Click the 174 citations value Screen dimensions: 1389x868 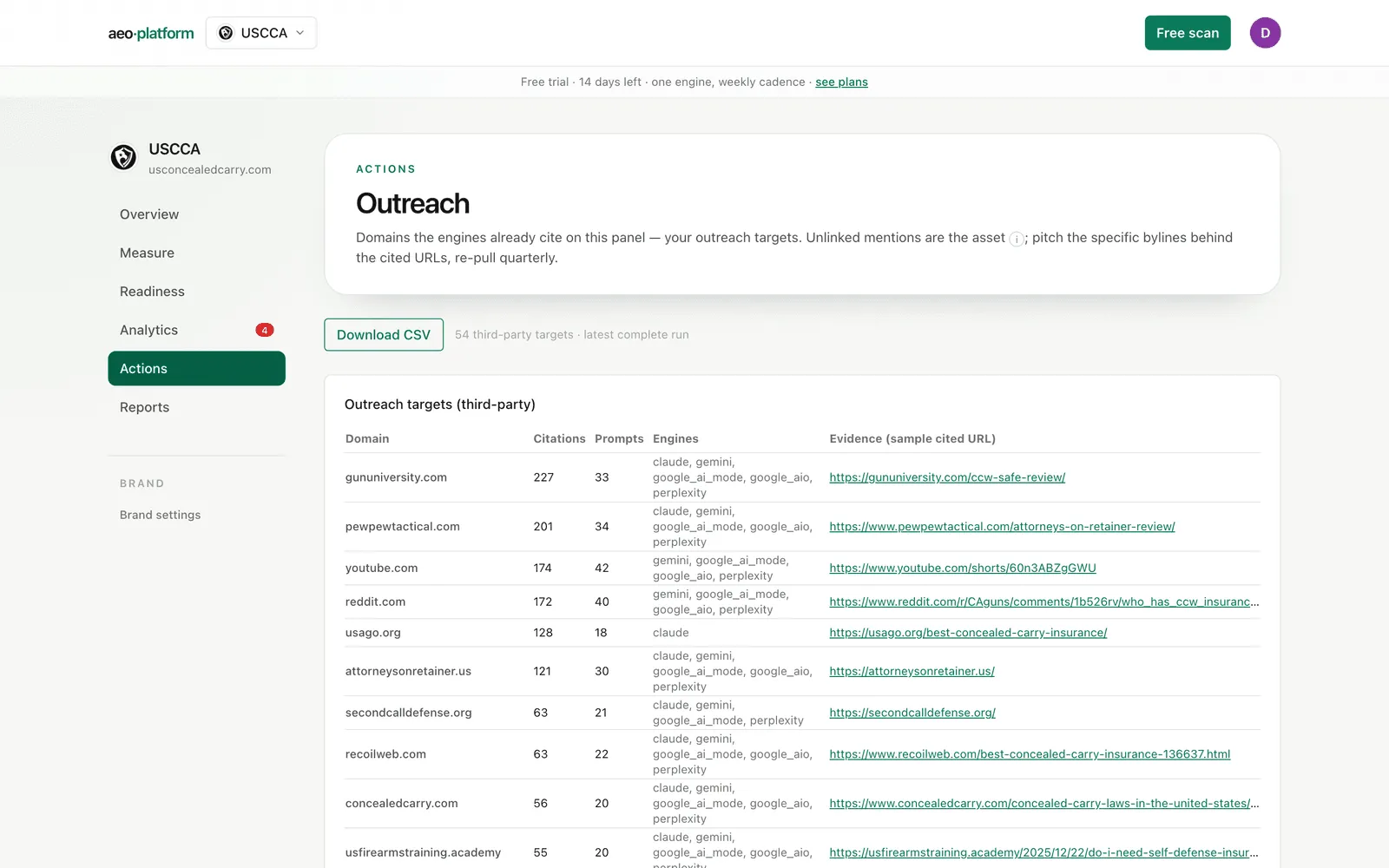(543, 568)
